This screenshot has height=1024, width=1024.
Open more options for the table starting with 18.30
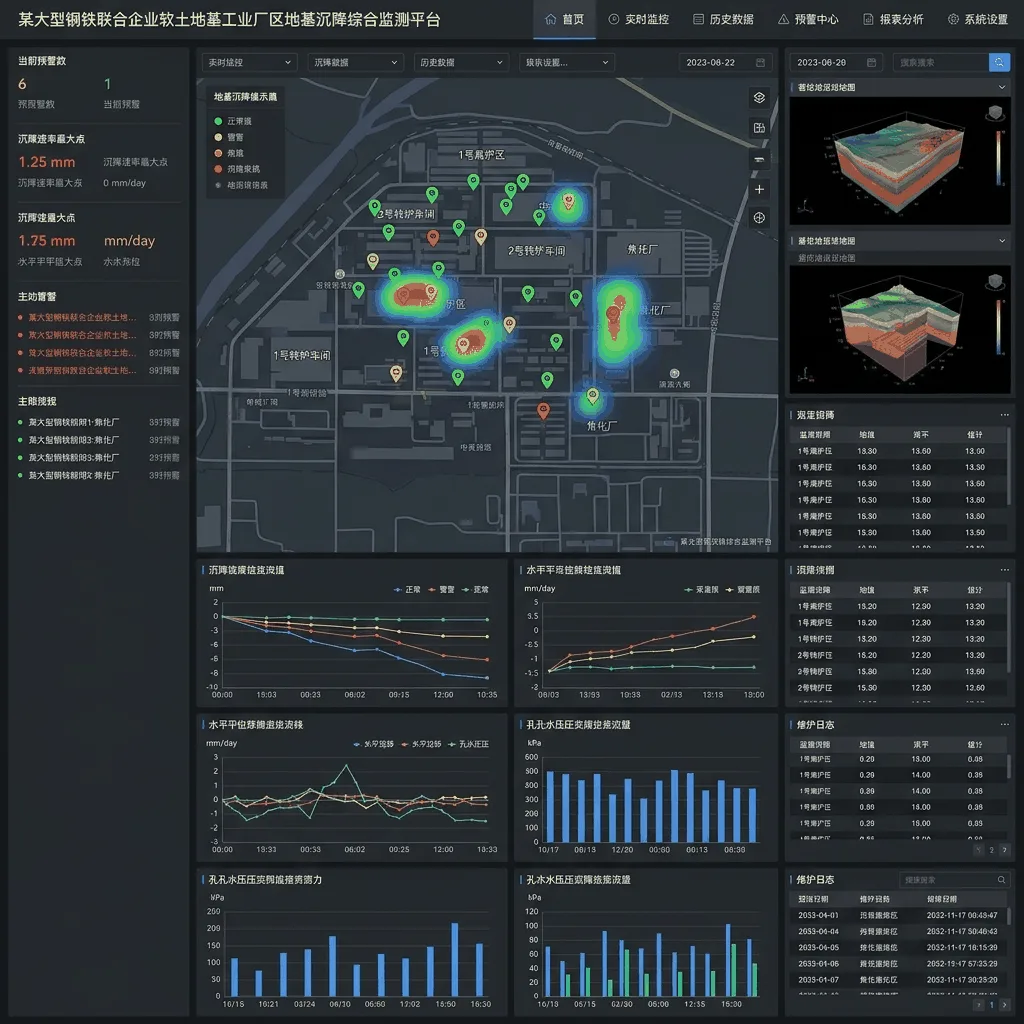point(1004,415)
